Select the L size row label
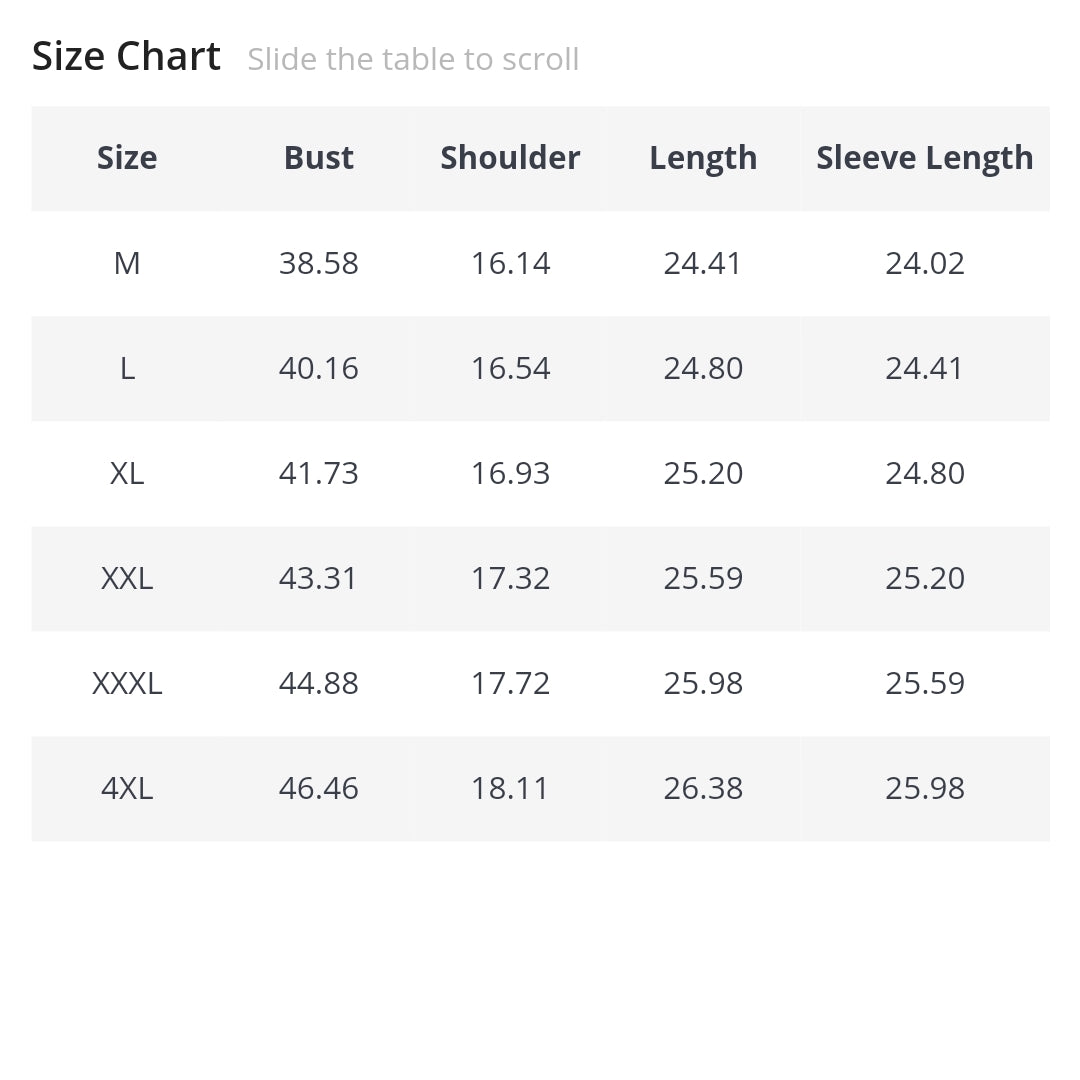The image size is (1080, 1080). click(x=127, y=368)
